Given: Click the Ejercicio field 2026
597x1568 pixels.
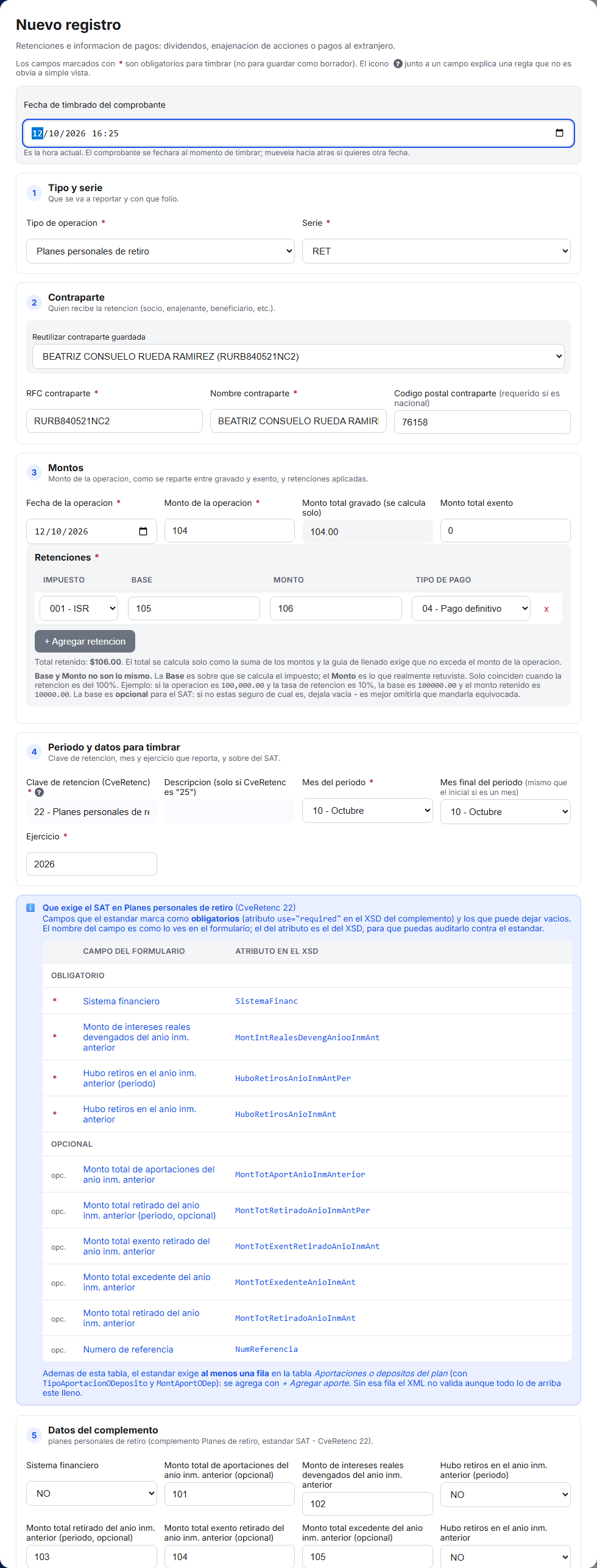Looking at the screenshot, I should [91, 864].
